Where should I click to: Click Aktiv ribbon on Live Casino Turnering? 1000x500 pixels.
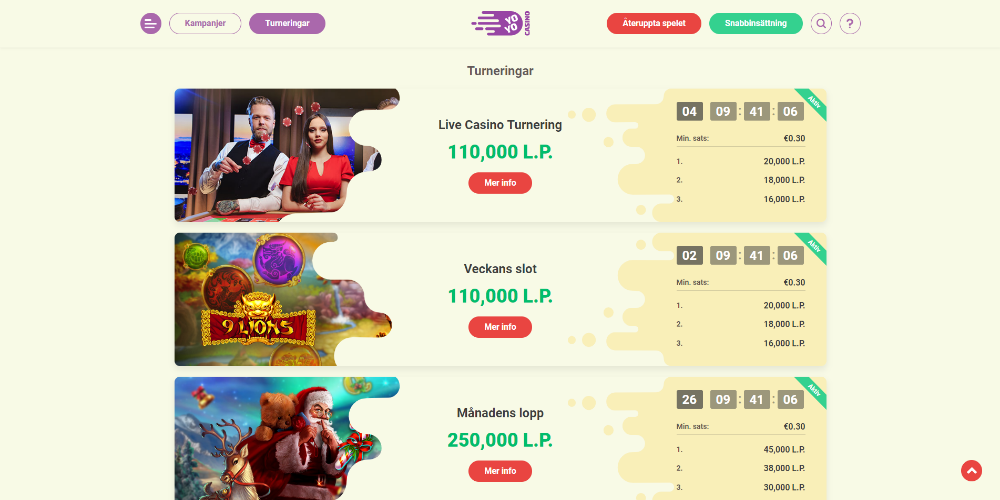coord(813,102)
